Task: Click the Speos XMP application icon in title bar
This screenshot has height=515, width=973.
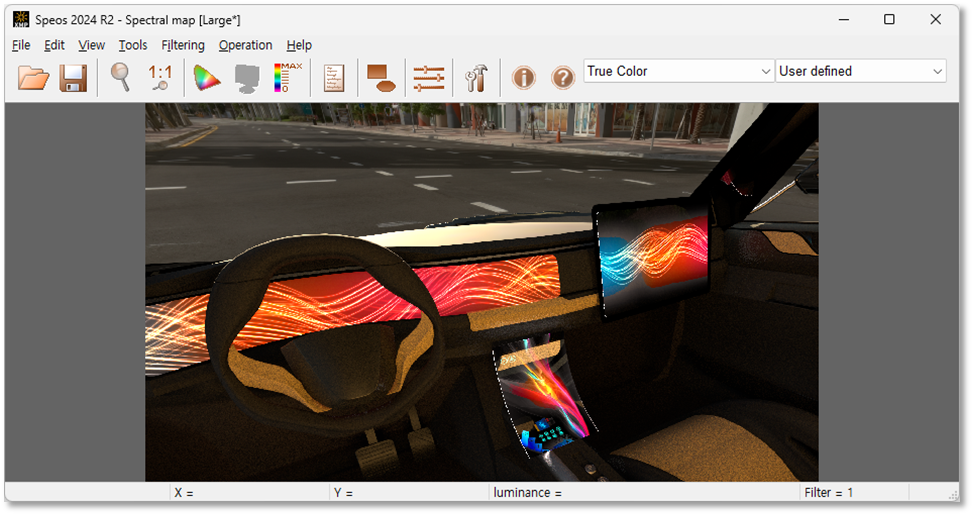Action: [x=21, y=19]
